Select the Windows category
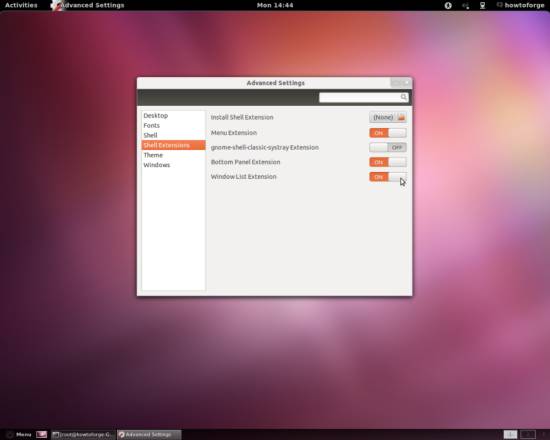 [x=173, y=165]
